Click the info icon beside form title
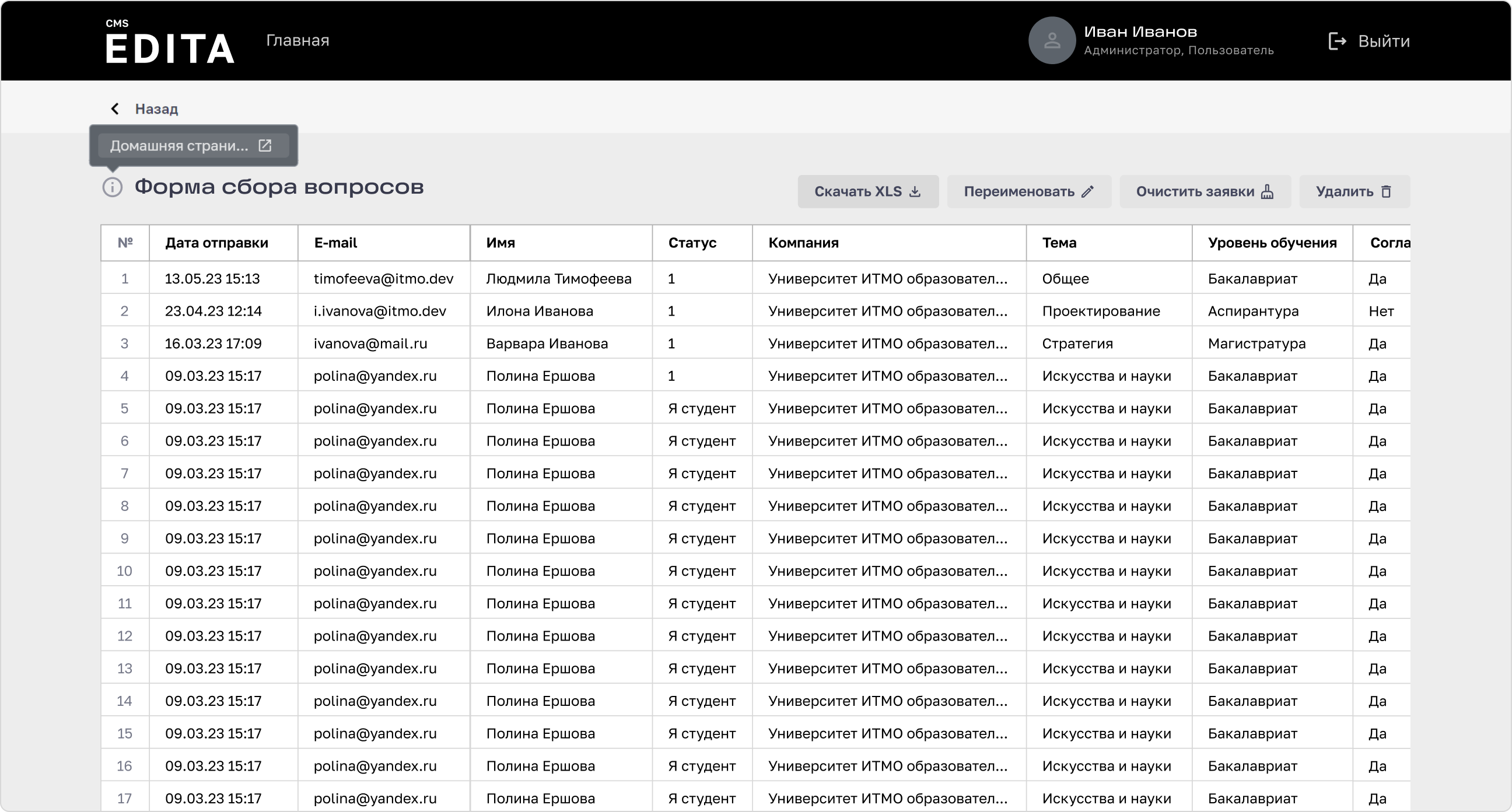Image resolution: width=1512 pixels, height=812 pixels. [x=113, y=187]
